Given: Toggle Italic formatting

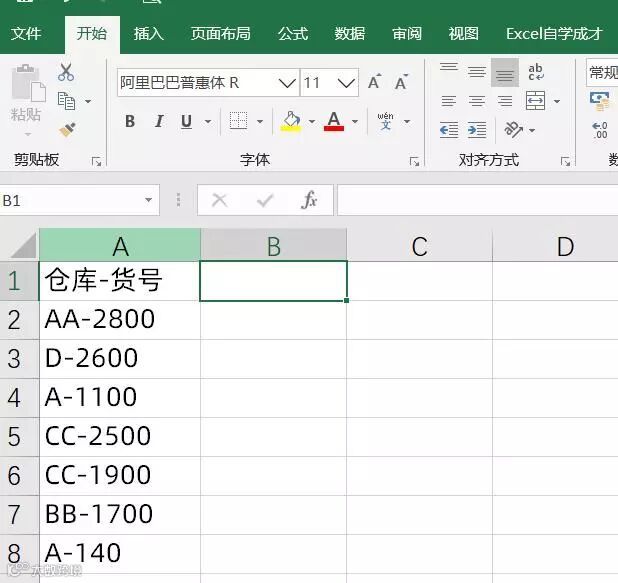Looking at the screenshot, I should pos(159,121).
